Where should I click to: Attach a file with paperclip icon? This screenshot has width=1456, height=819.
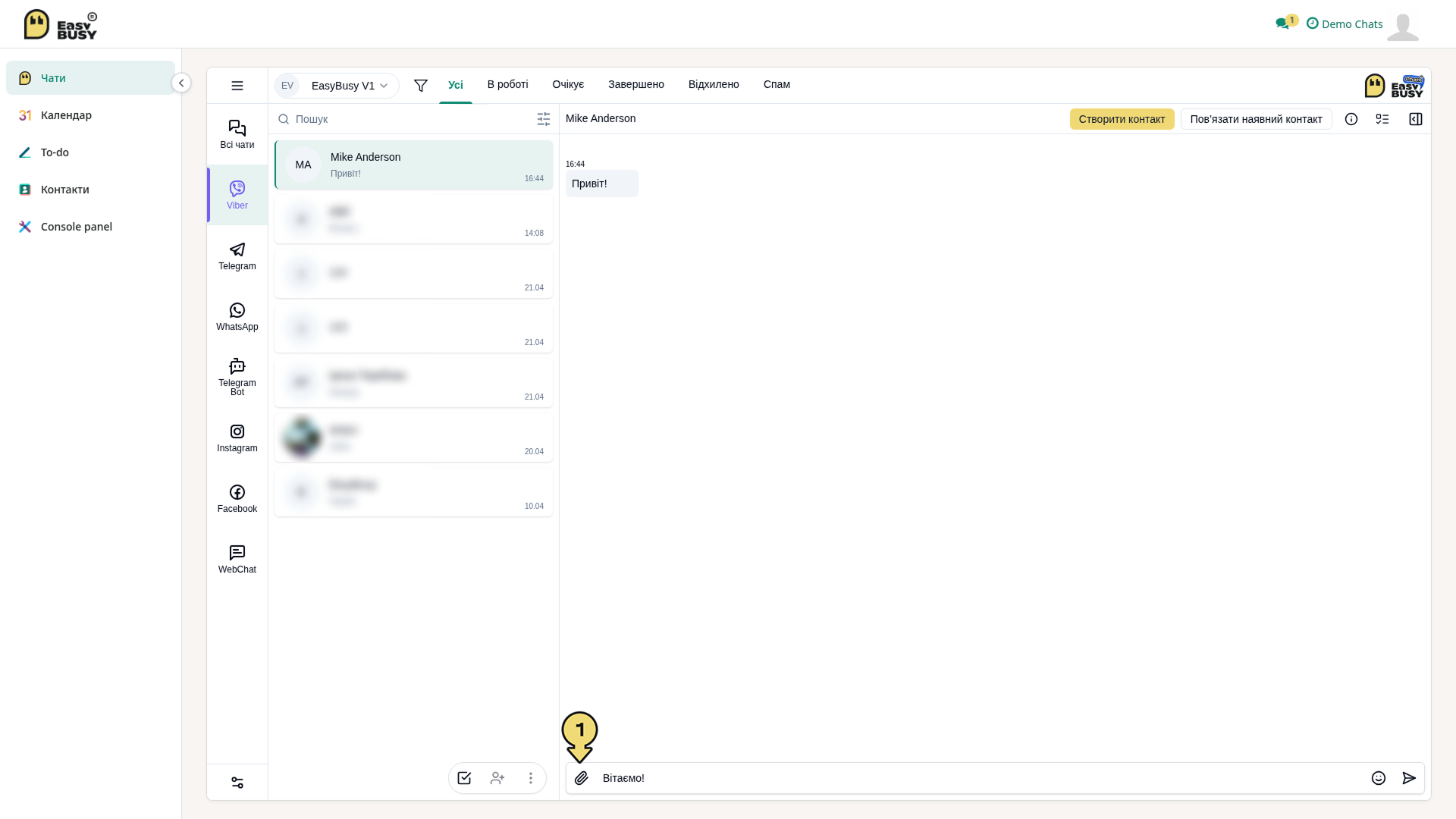tap(582, 778)
